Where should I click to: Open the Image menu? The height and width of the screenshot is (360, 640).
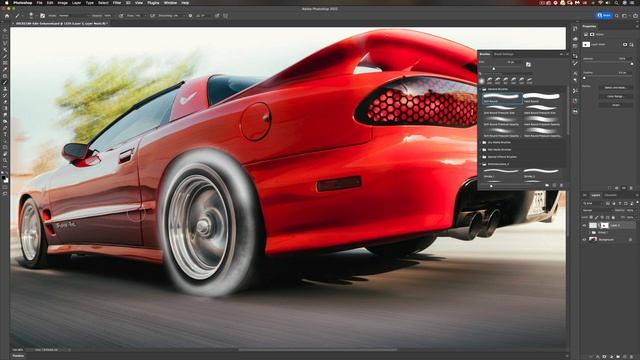pos(62,3)
